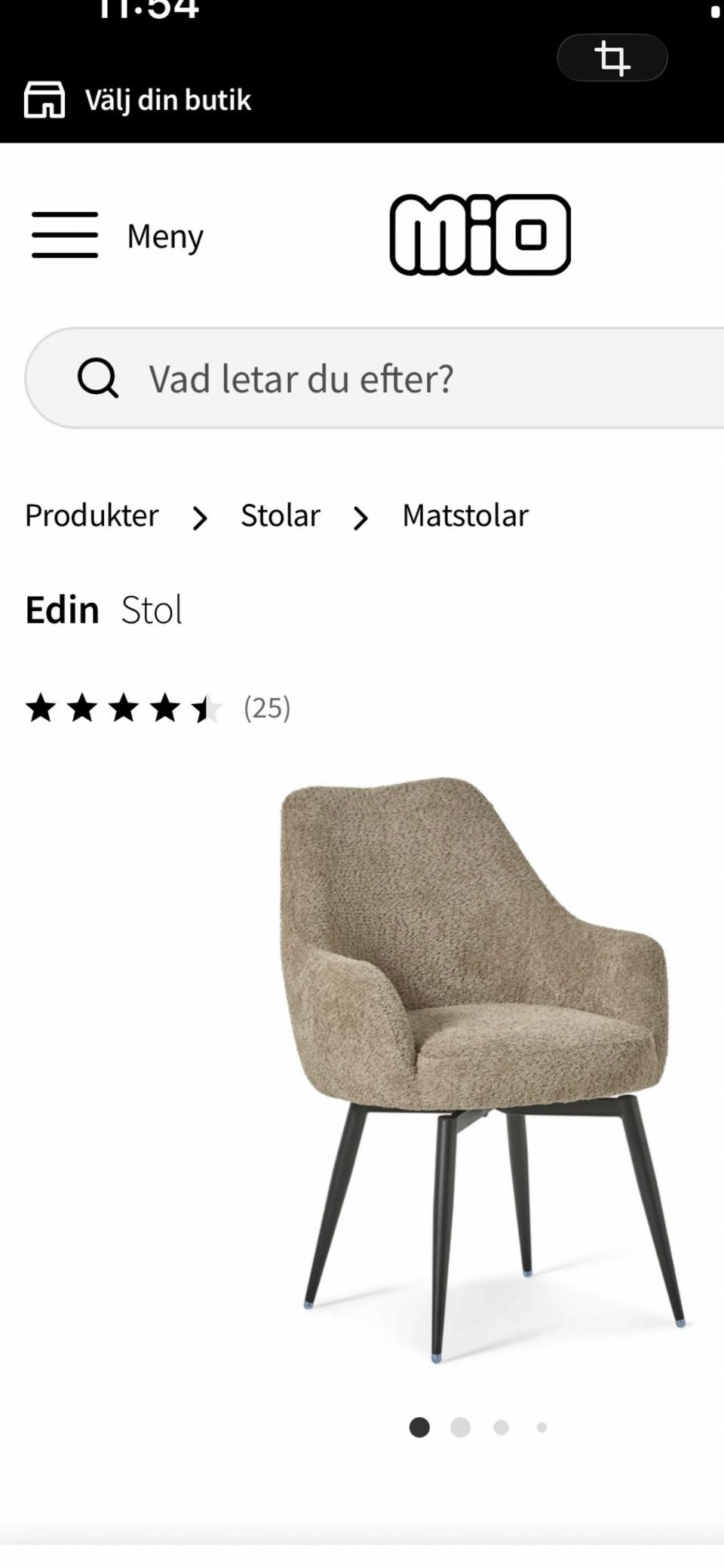Go to the Matstolar breadcrumb
This screenshot has width=724, height=1568.
465,516
